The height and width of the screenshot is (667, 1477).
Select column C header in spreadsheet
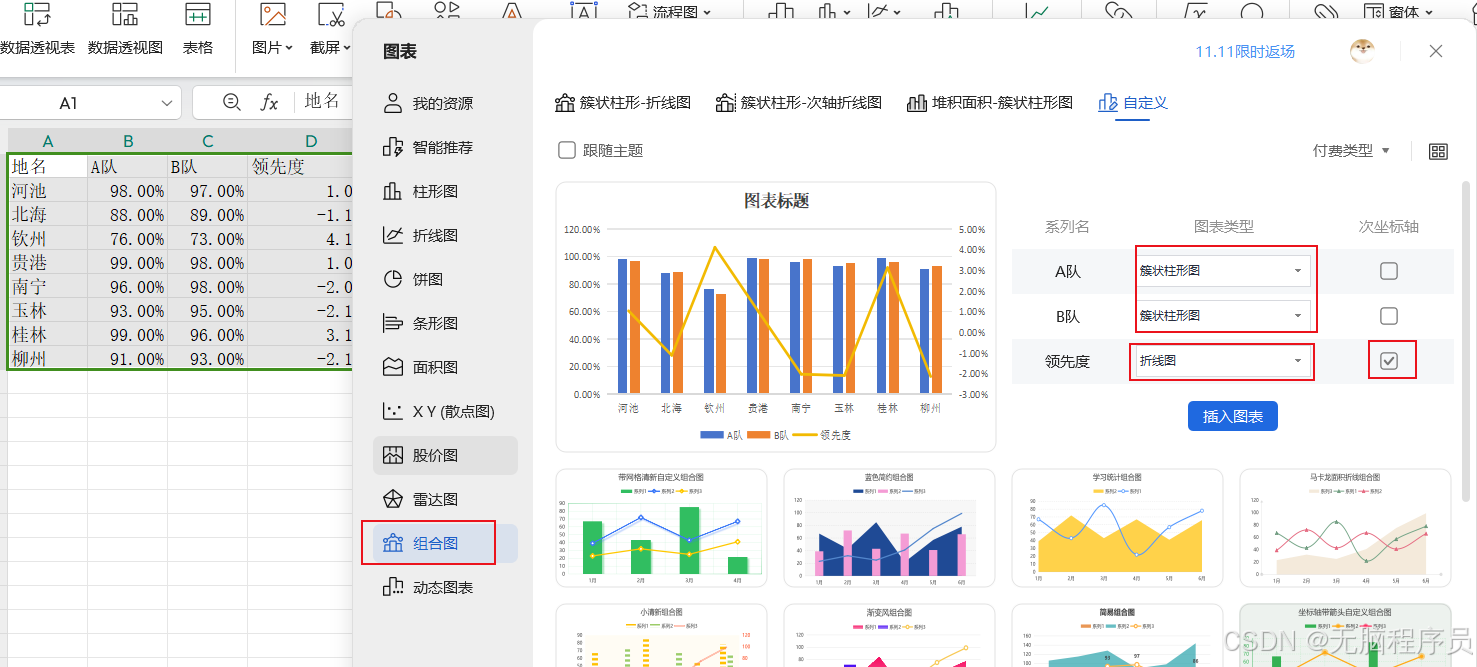pos(207,141)
